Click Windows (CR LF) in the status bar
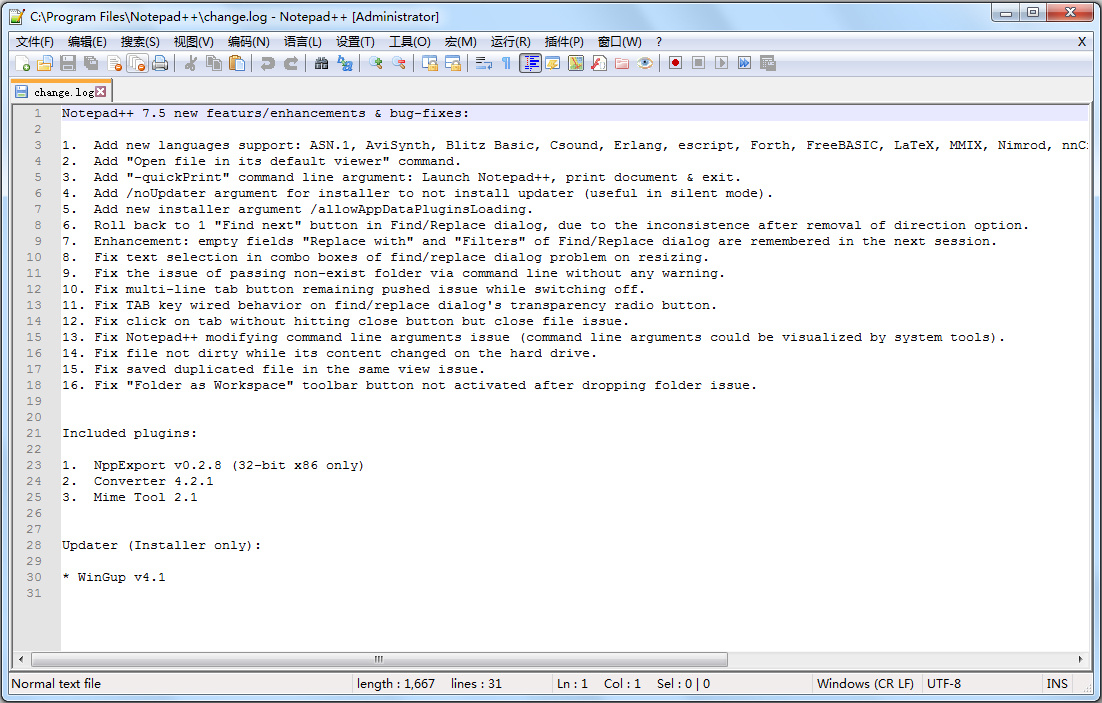Screen dimensions: 1102x703 tap(865, 683)
